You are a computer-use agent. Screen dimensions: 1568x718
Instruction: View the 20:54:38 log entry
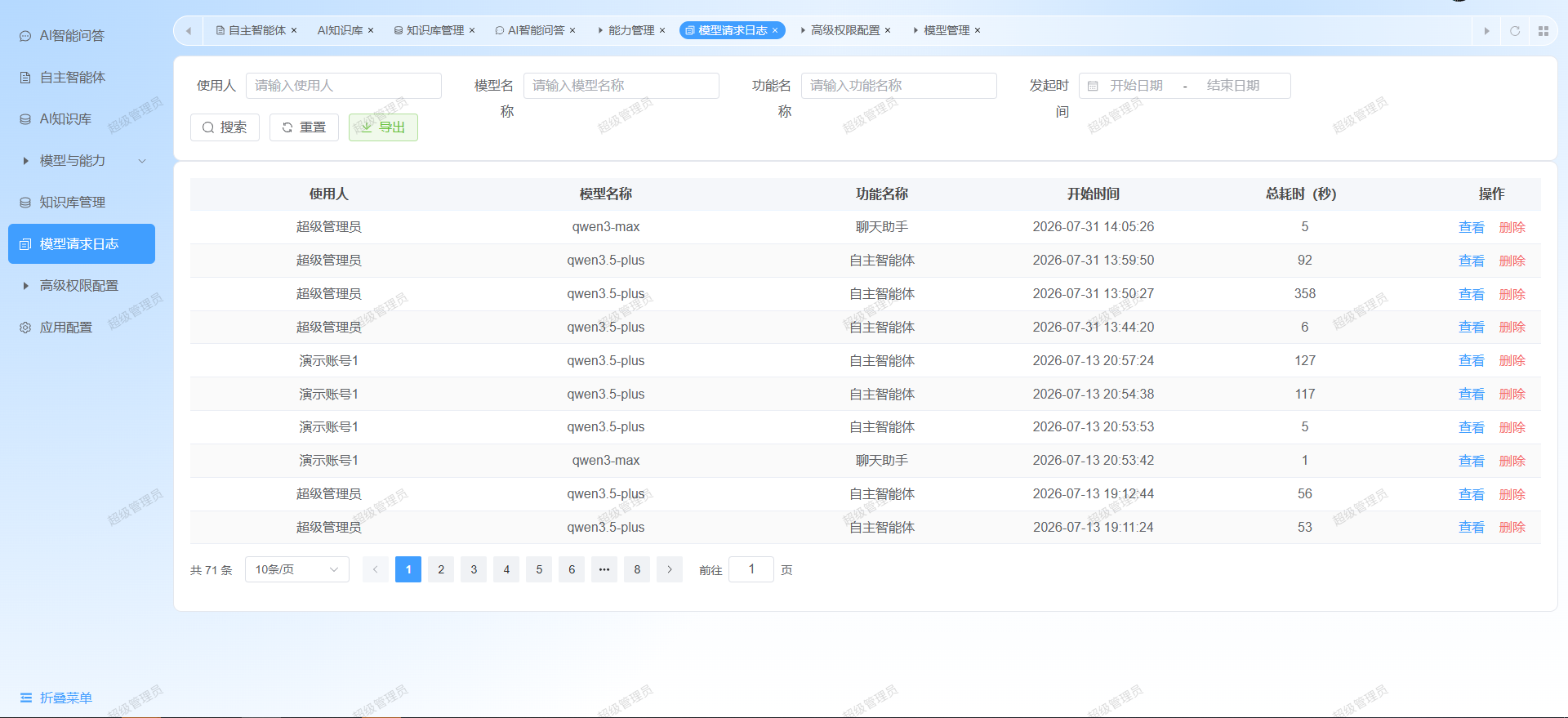(1472, 395)
